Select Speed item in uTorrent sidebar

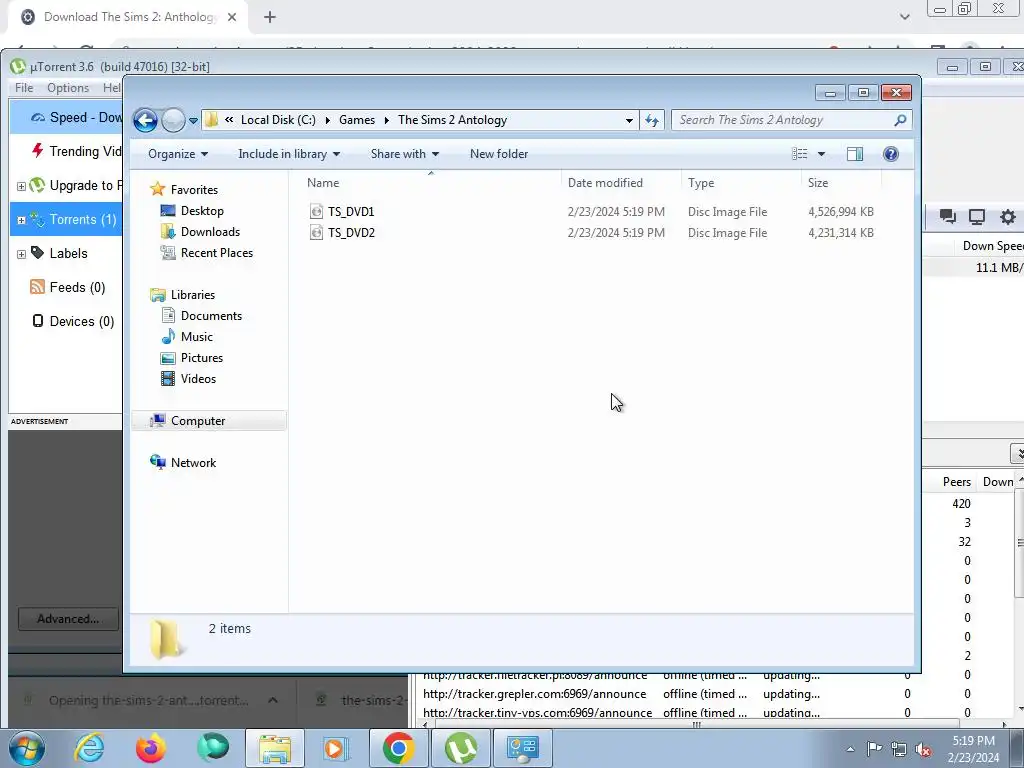tap(66, 118)
